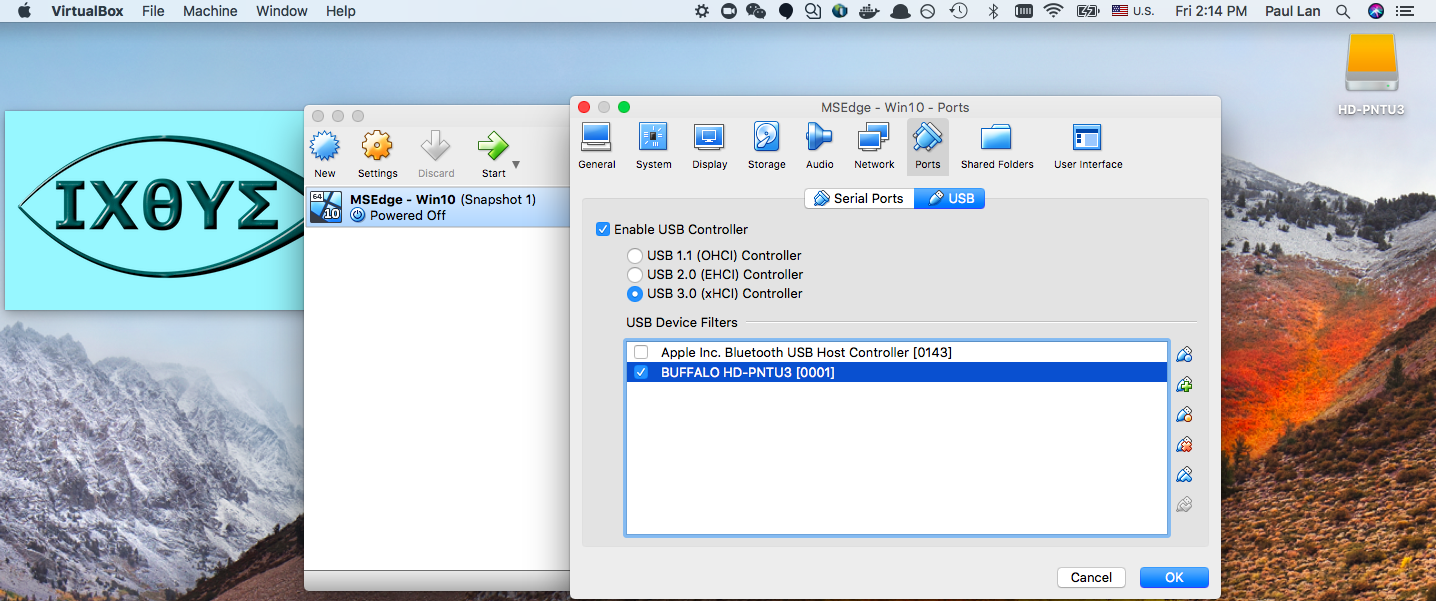
Task: Open the Wi-Fi status menu
Action: click(x=1053, y=11)
